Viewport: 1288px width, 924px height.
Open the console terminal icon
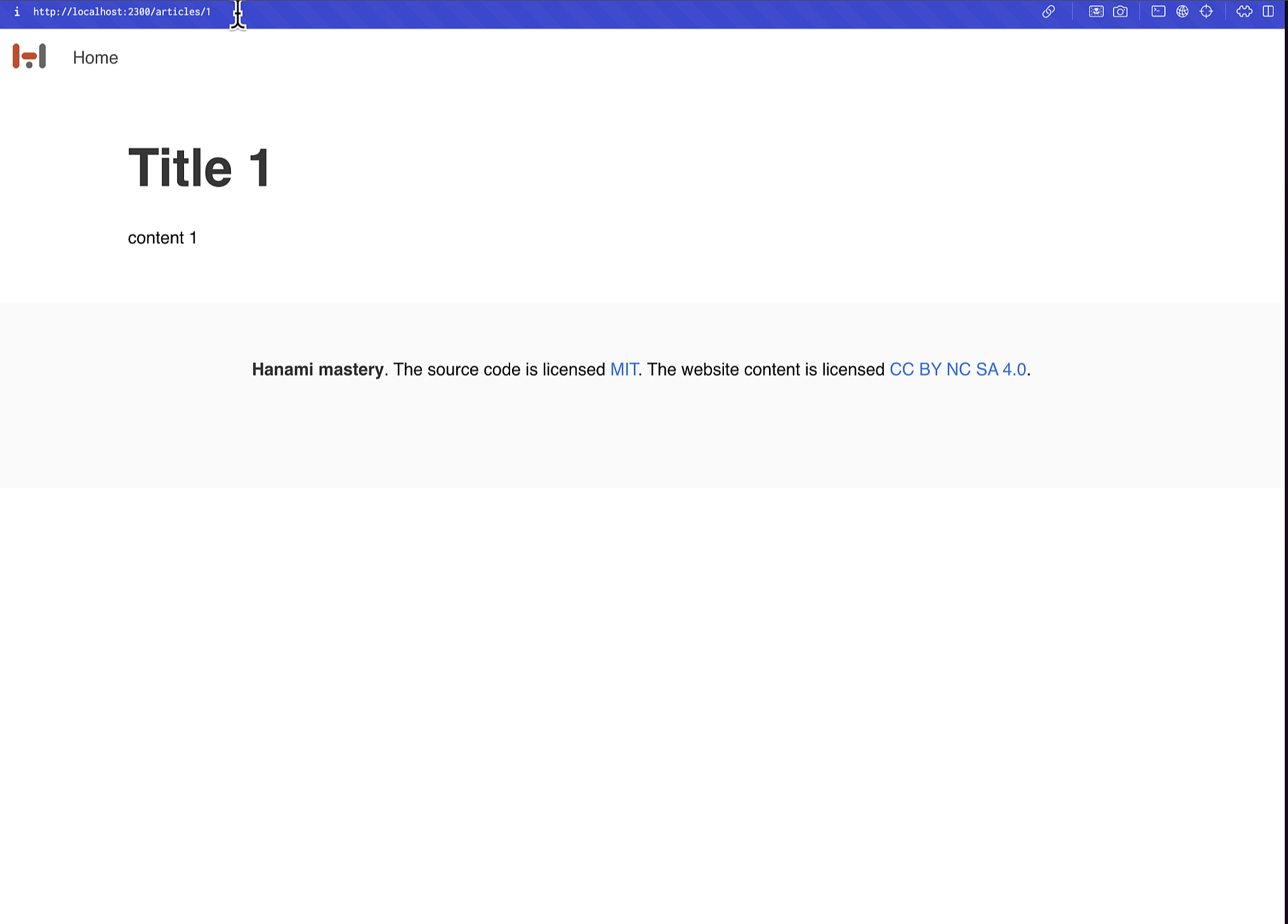click(1159, 11)
